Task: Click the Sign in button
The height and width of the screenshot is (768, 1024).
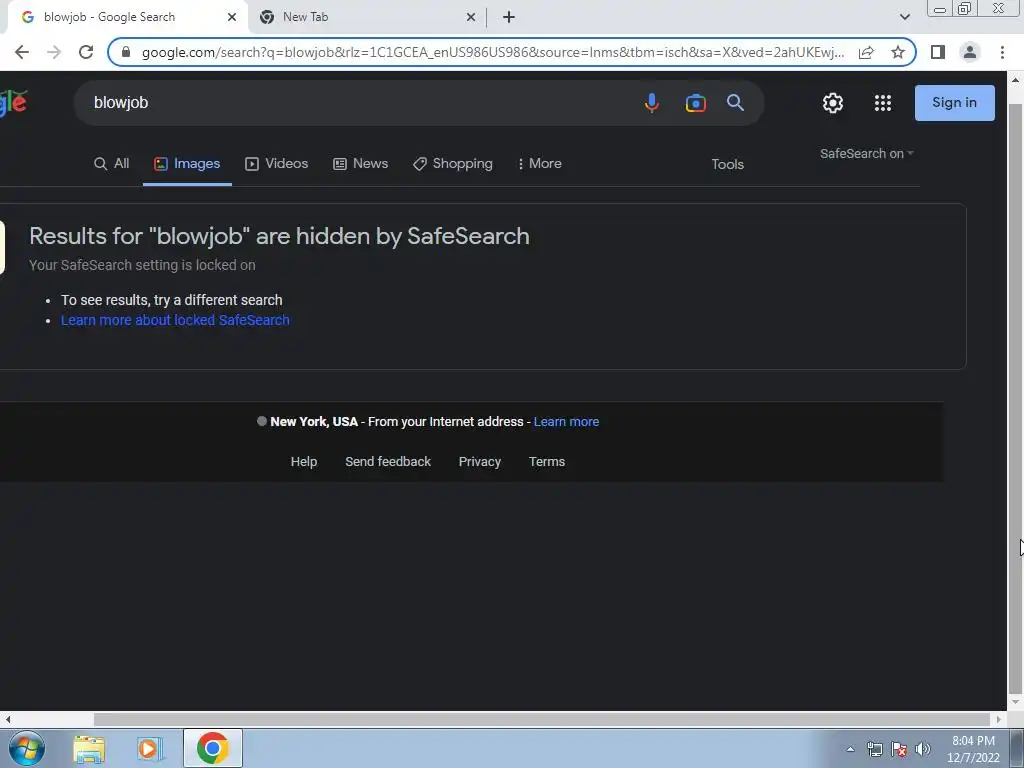Action: (x=954, y=103)
